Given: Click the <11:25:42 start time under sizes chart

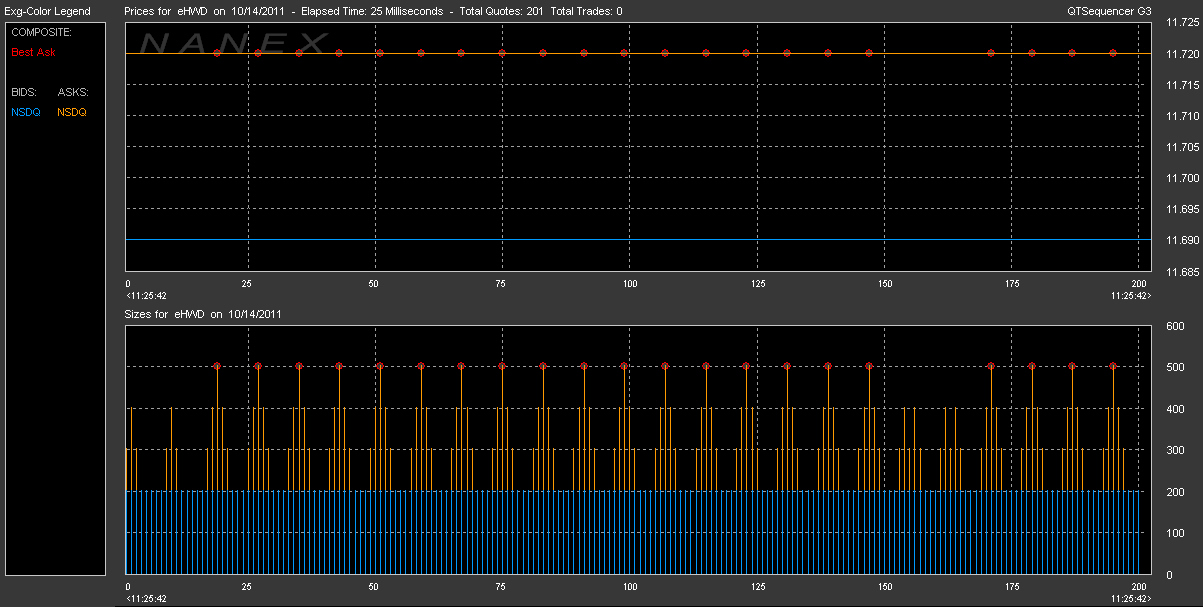Looking at the screenshot, I should (146, 599).
